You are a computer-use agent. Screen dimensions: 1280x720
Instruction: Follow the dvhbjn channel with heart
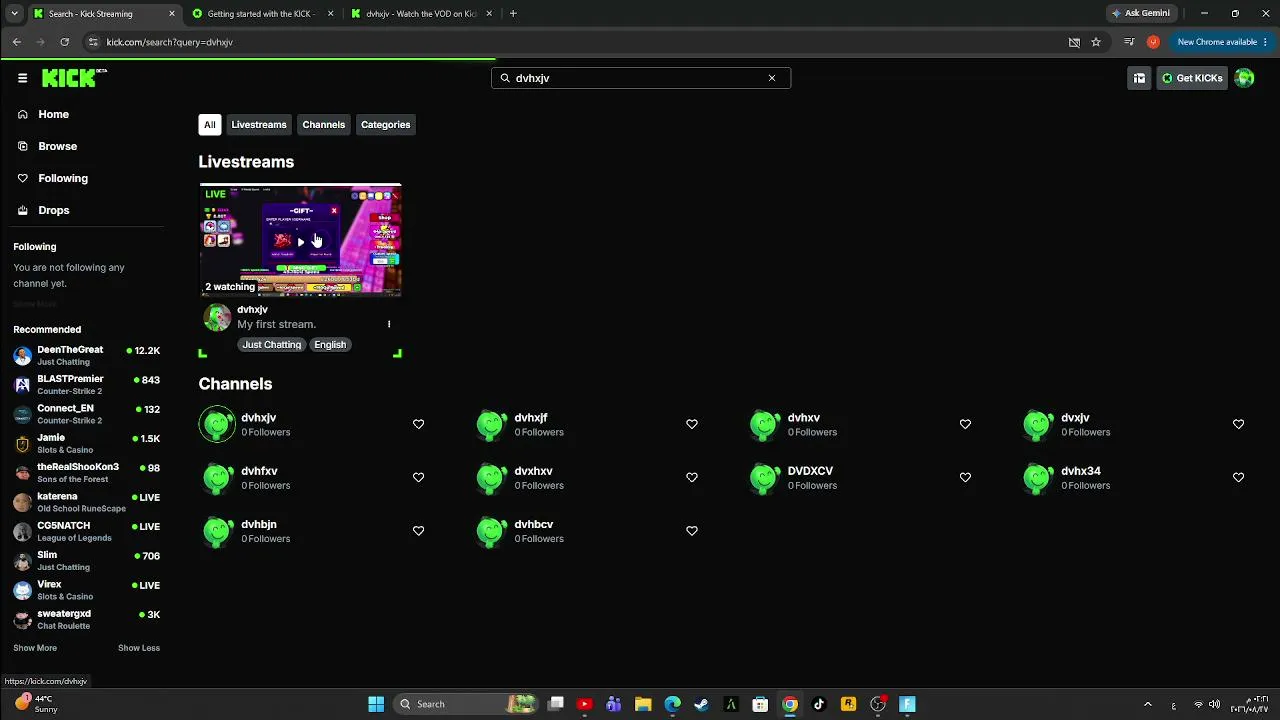[x=418, y=530]
